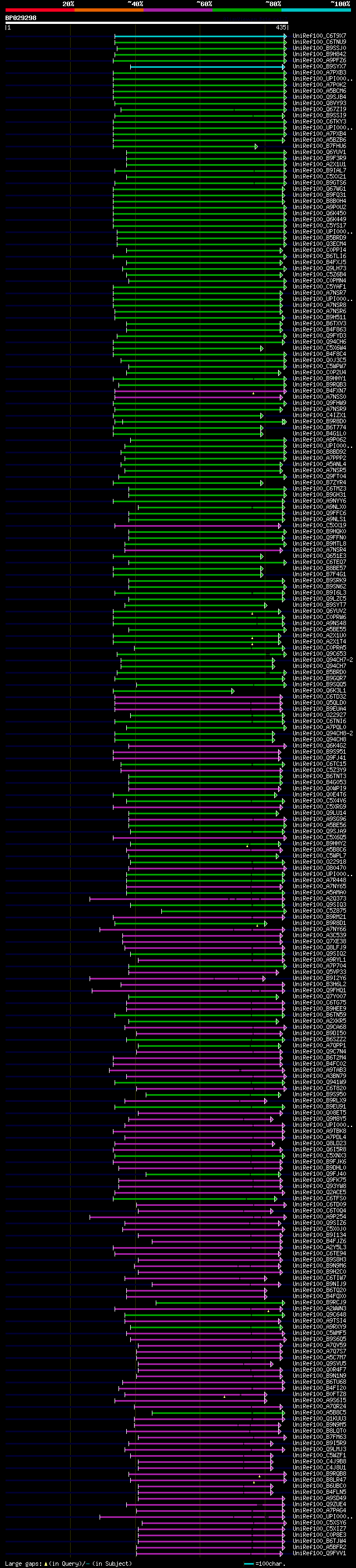The height and width of the screenshot is (1568, 356).
Task: Open hit UniRef100_B9IAL7
Action: click(x=319, y=170)
